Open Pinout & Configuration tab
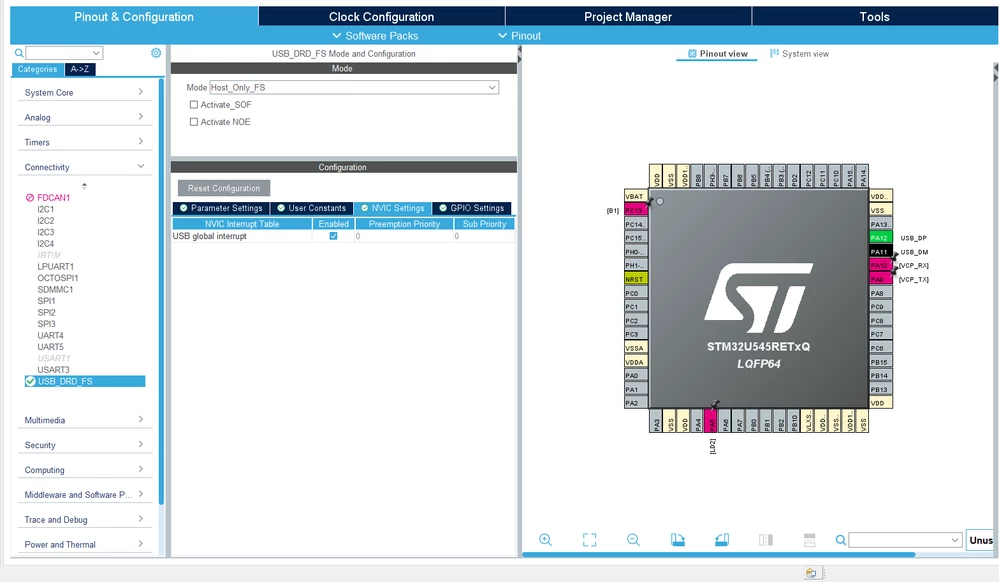The width and height of the screenshot is (999, 582). point(134,17)
